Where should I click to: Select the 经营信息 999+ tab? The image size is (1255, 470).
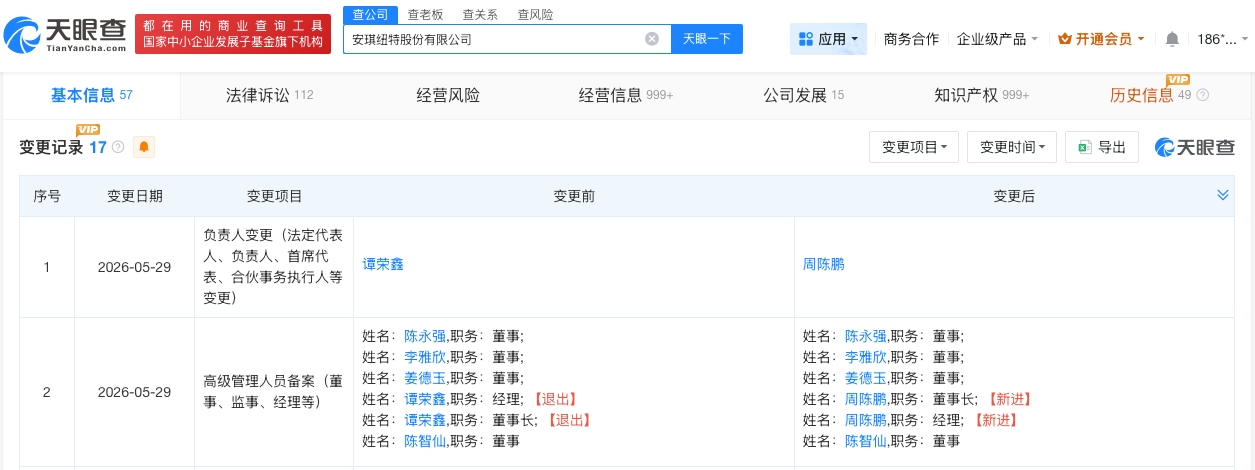coord(626,95)
